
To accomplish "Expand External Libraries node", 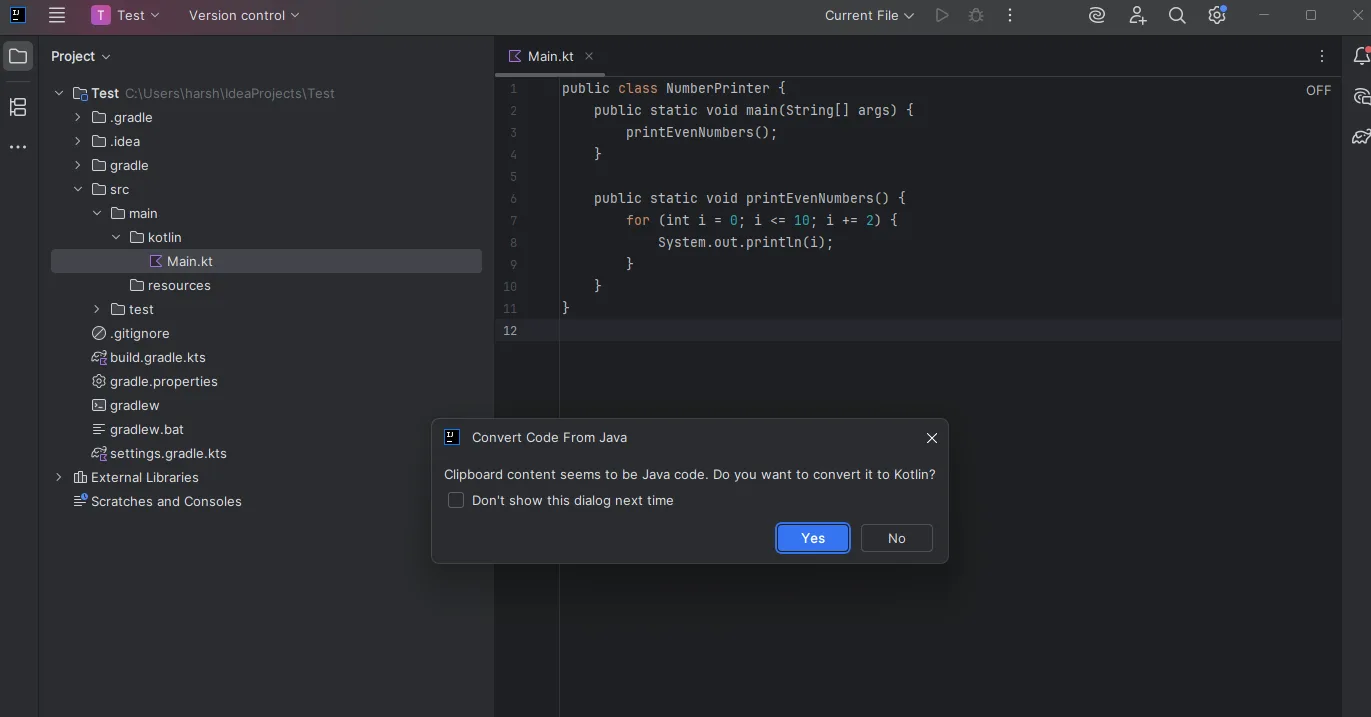I will click(x=59, y=477).
